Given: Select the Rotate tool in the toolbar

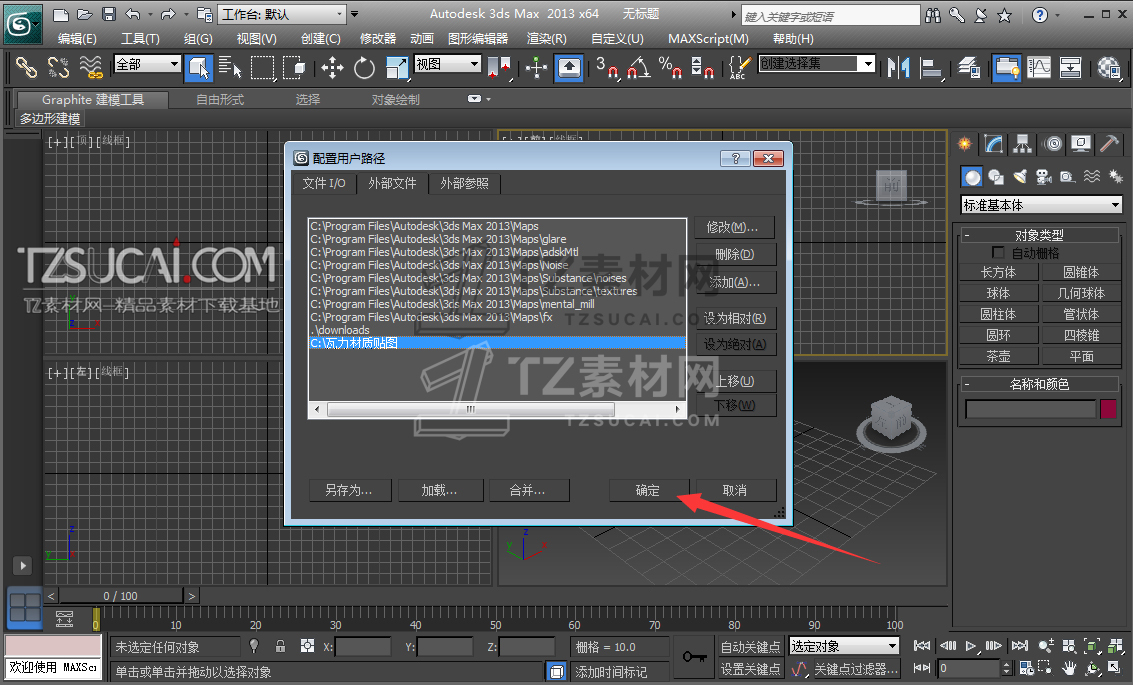Looking at the screenshot, I should 364,68.
